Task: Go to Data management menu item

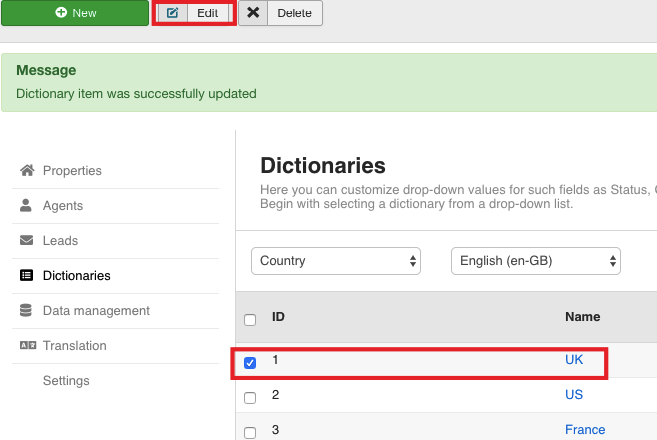Action: tap(96, 311)
